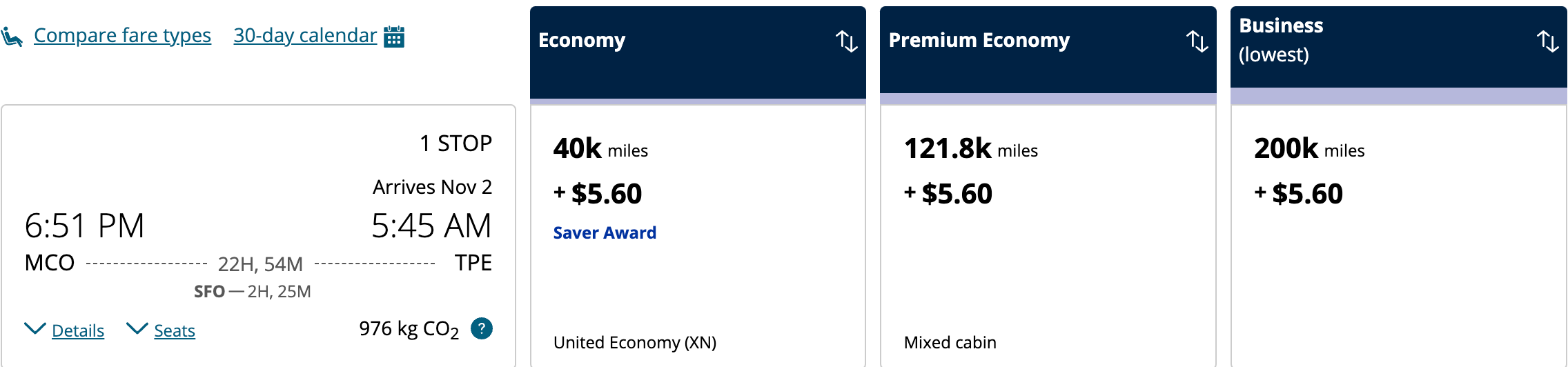Sort by Premium Economy using the arrows icon
Screen dimensions: 1568x367
point(1197,41)
